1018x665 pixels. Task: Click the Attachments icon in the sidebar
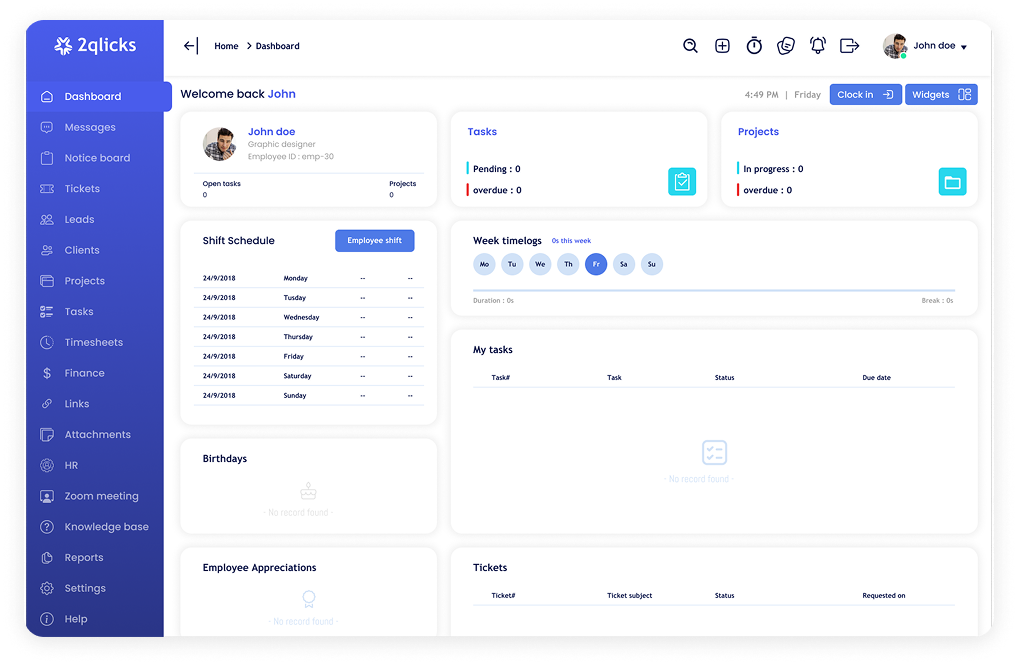point(47,434)
